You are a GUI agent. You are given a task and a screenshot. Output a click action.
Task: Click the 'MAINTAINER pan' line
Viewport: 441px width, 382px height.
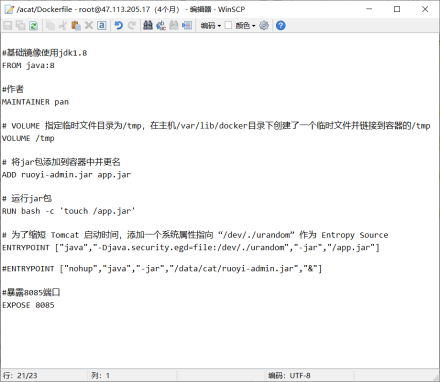(x=35, y=102)
